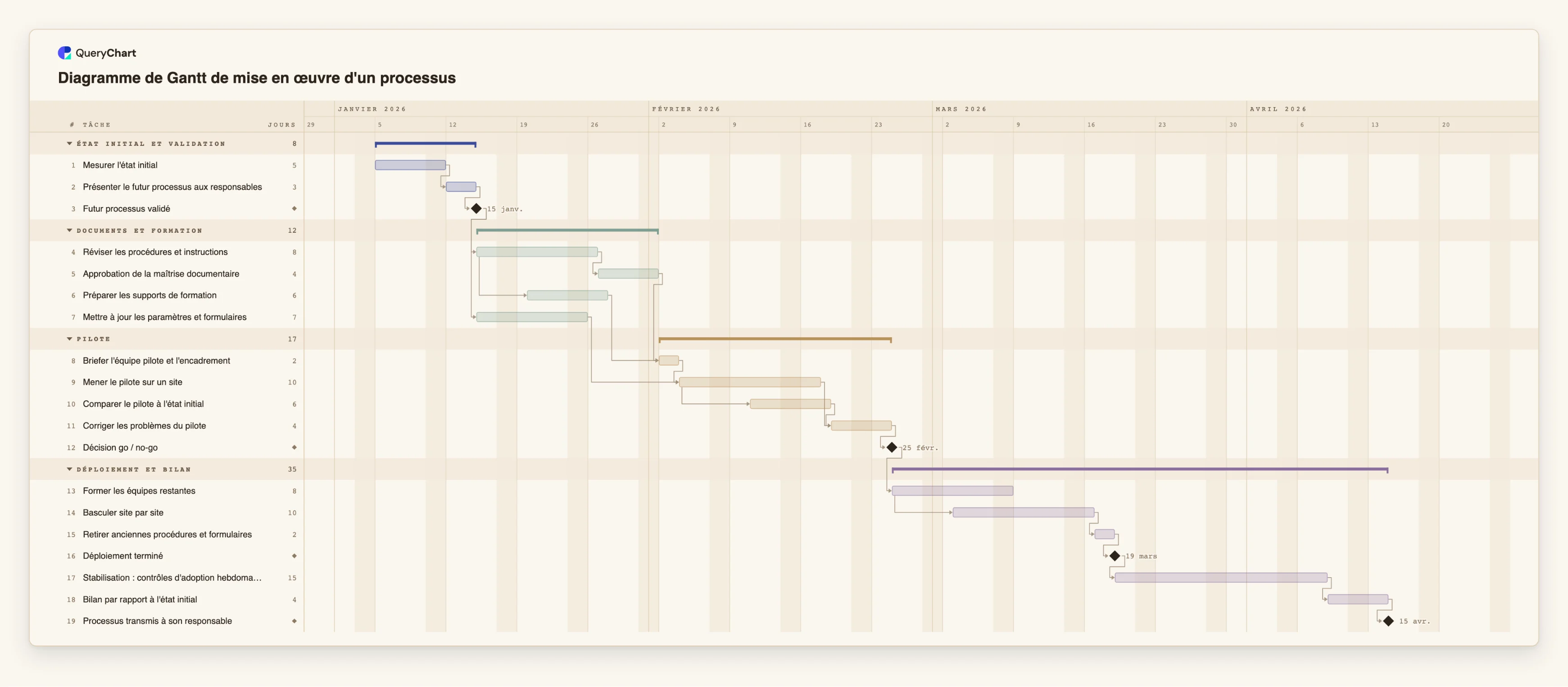This screenshot has height=687, width=1568.
Task: Select the Mettre à jour les paramètres bar
Action: pyautogui.click(x=532, y=317)
